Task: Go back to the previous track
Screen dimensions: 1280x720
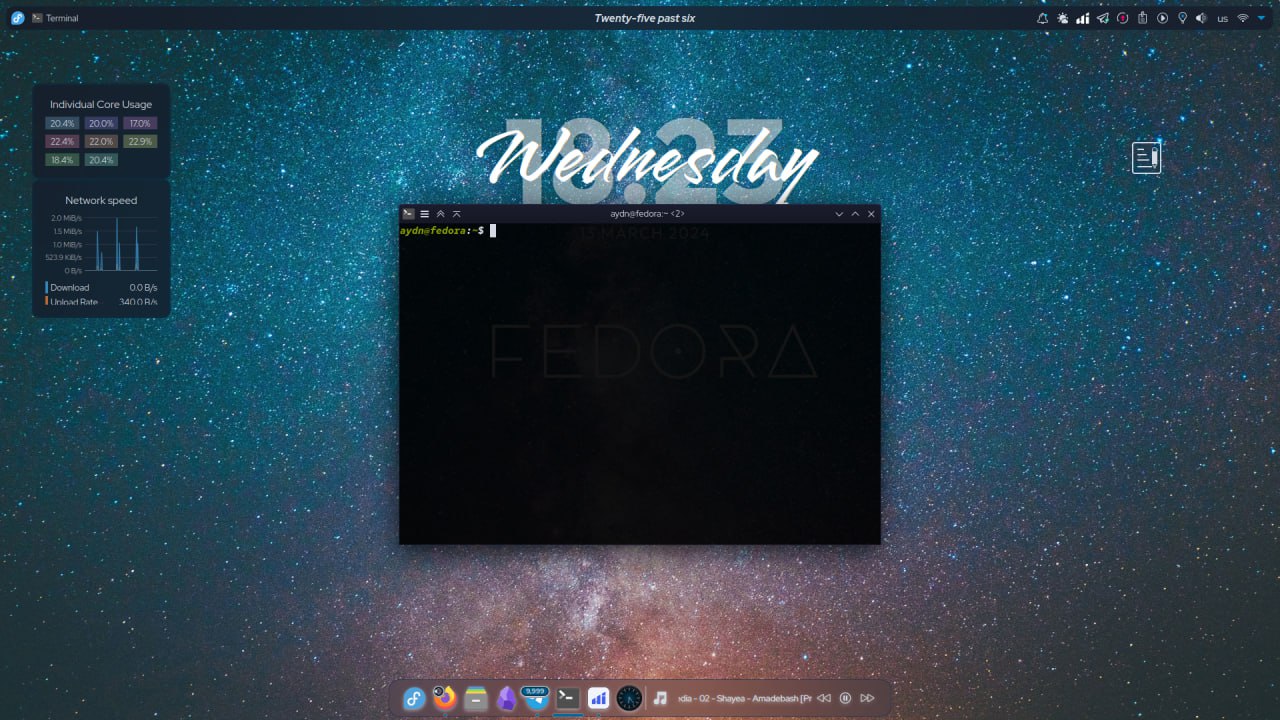Action: pos(823,698)
